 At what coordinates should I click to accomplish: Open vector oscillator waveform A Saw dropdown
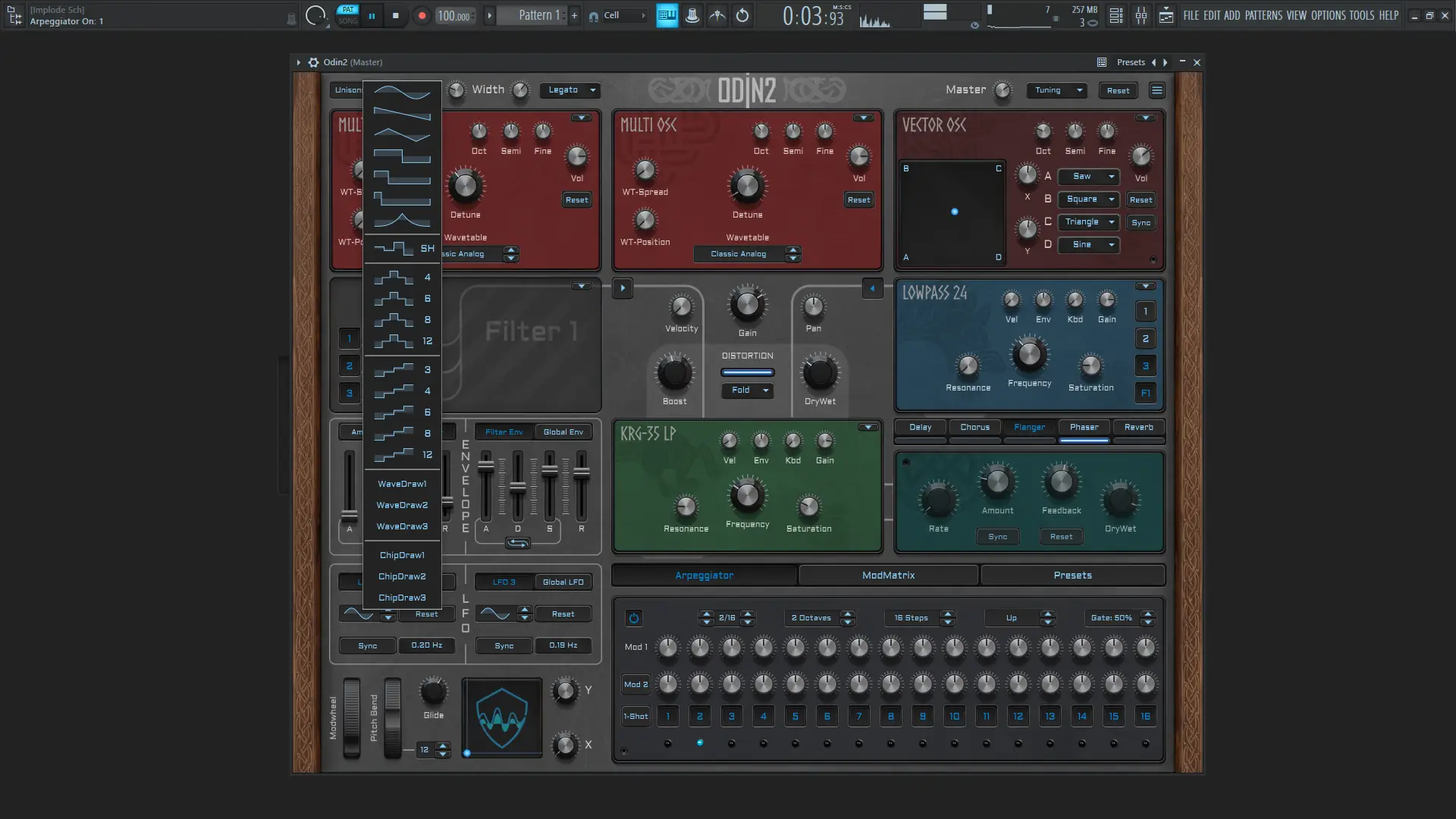click(1088, 176)
